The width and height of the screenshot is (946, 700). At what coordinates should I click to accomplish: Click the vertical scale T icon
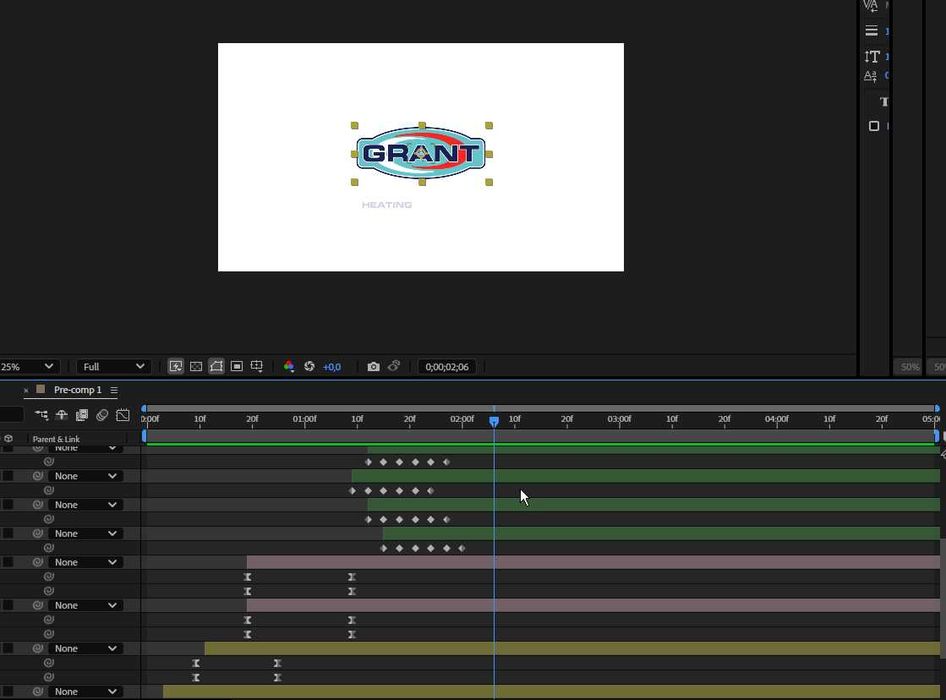point(872,57)
